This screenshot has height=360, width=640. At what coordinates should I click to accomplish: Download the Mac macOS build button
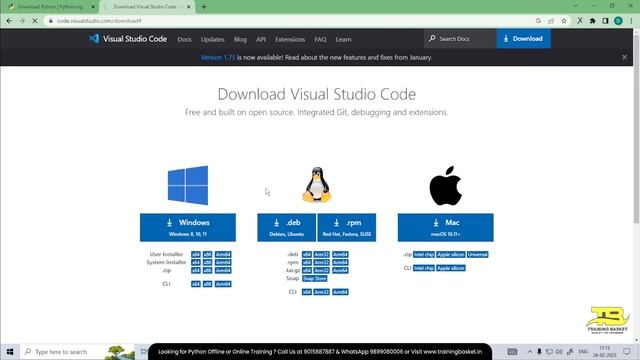445,227
